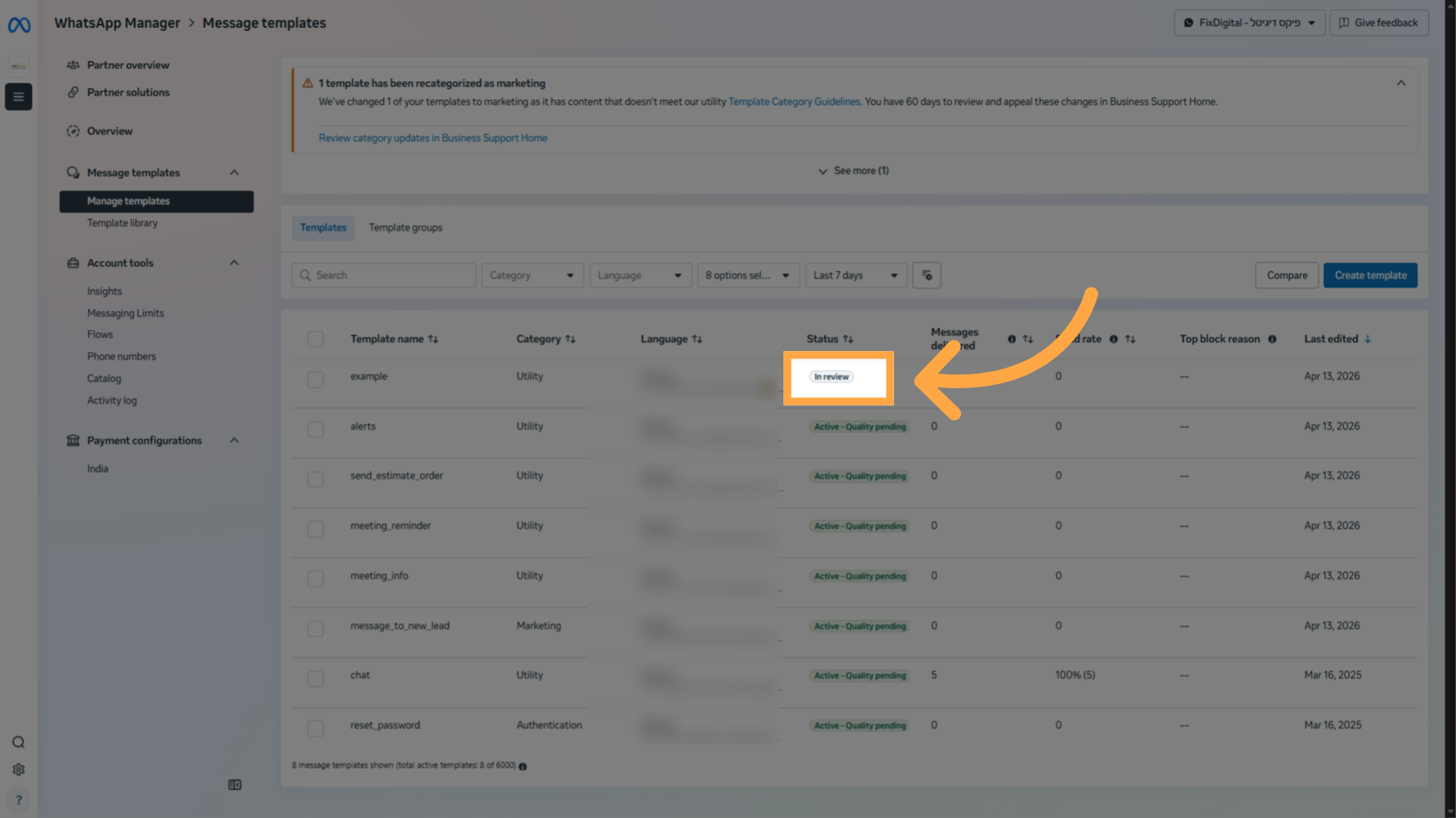Sort by Last edited down arrow

click(1367, 339)
